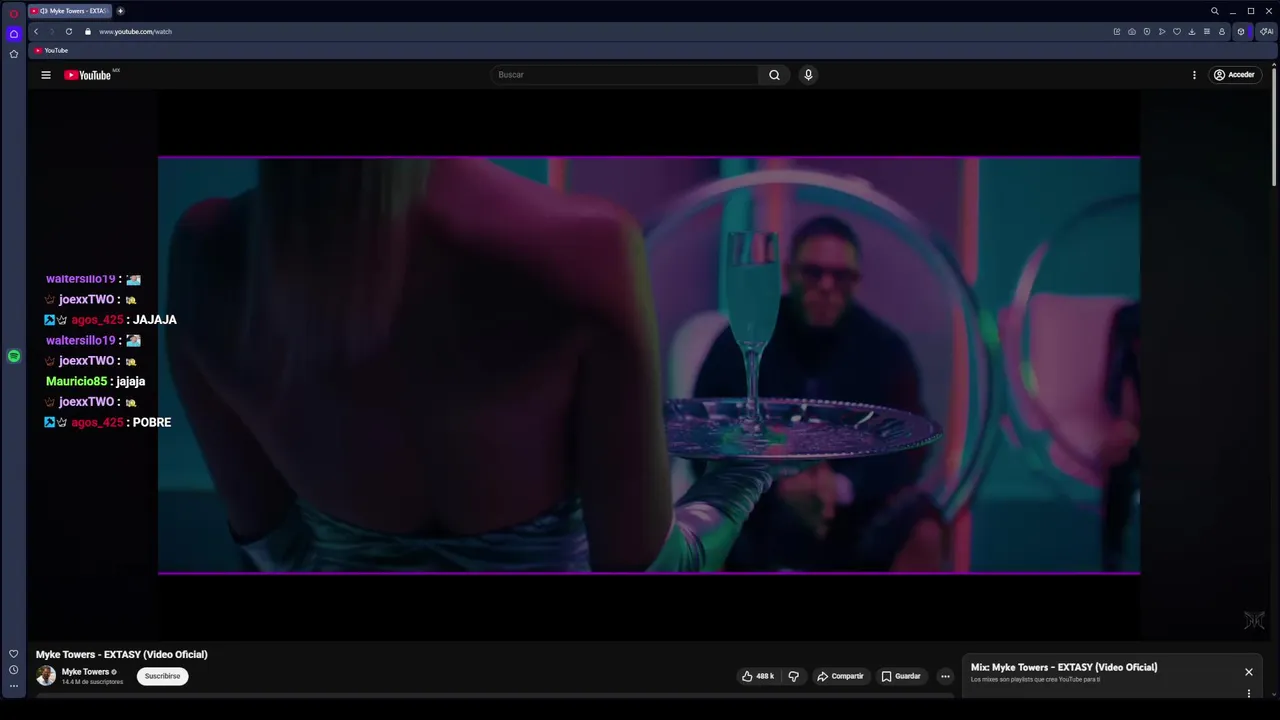
Task: Open the Aria AI assistant button
Action: [1266, 32]
